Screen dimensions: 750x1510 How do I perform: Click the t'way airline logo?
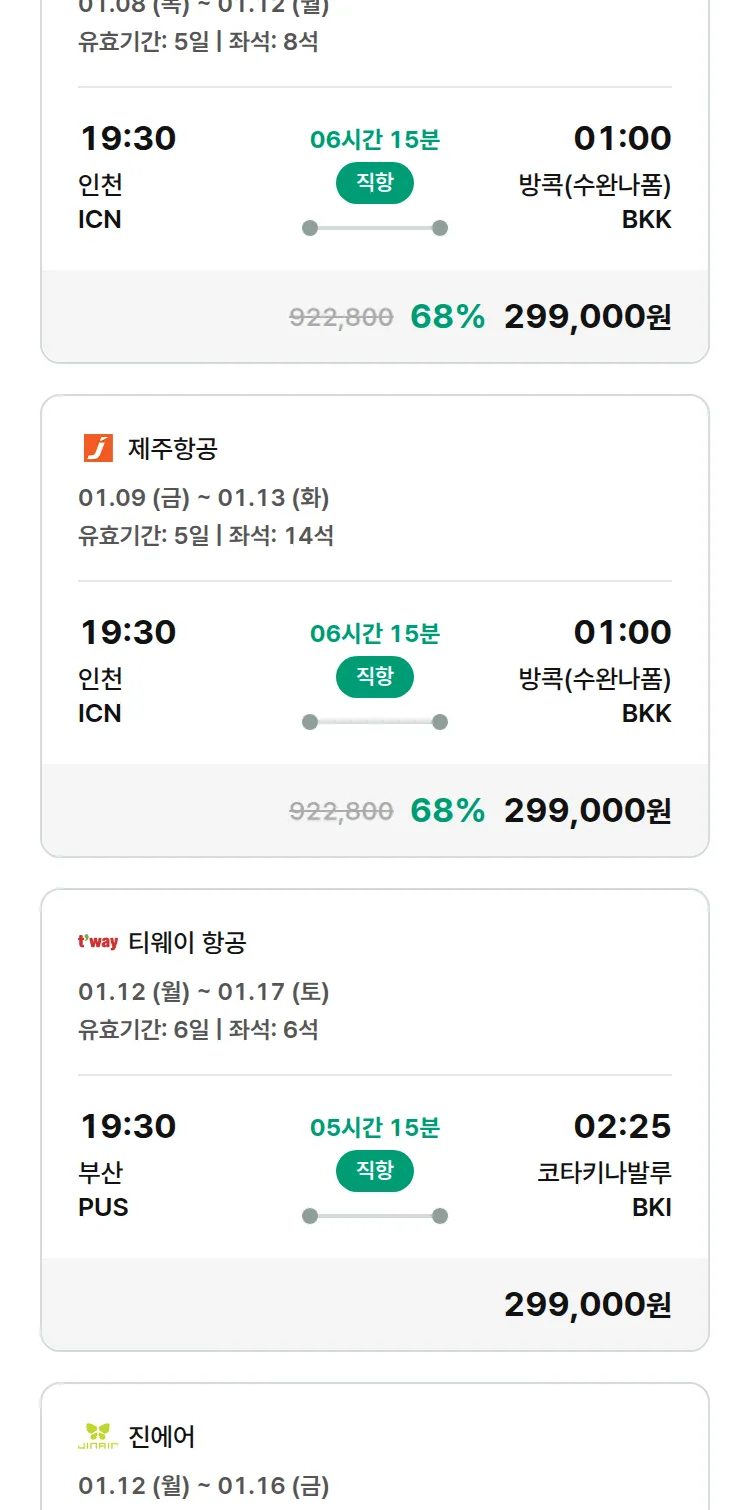coord(98,942)
